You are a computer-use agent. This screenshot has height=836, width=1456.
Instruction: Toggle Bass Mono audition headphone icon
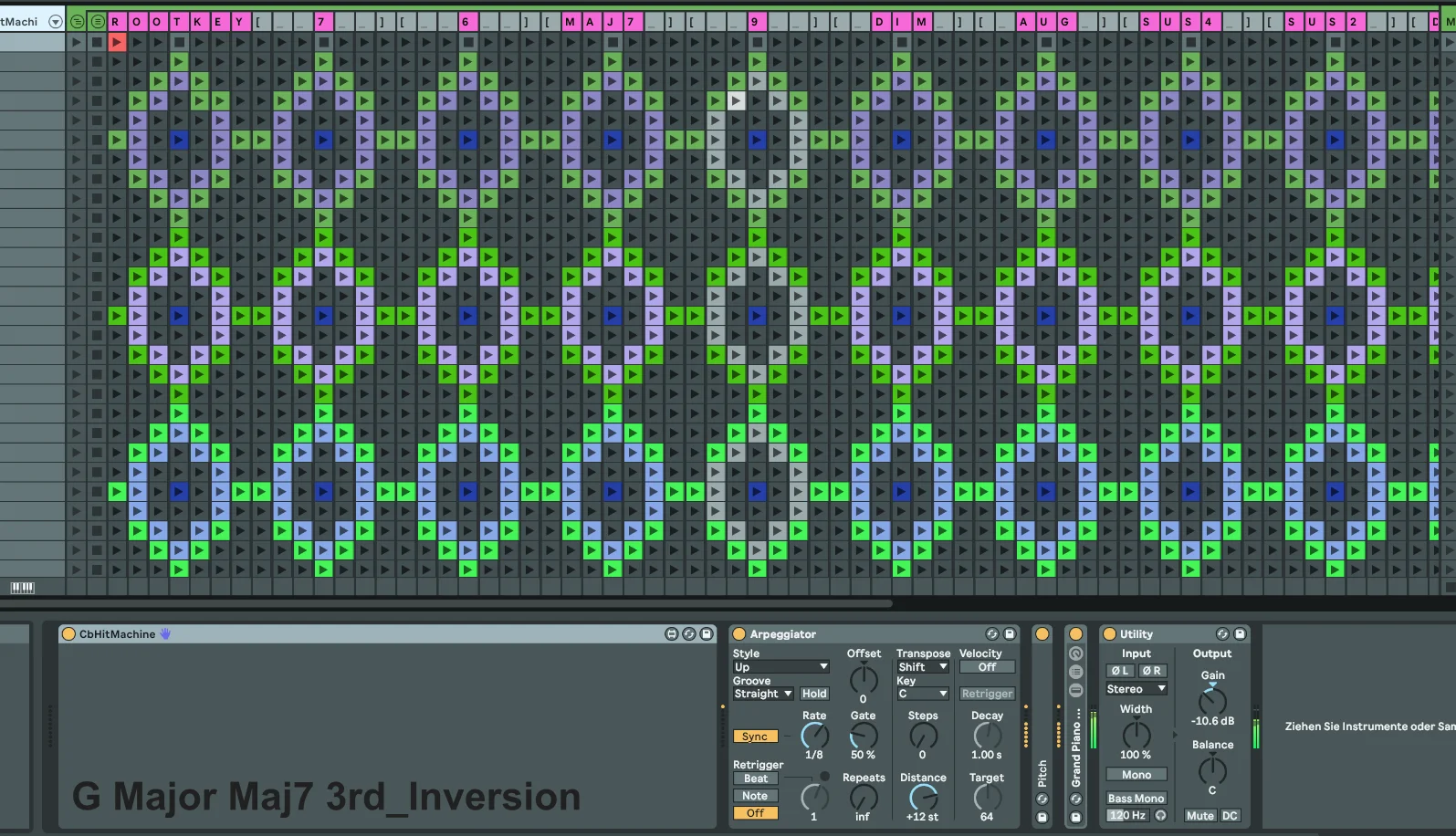pyautogui.click(x=1161, y=815)
